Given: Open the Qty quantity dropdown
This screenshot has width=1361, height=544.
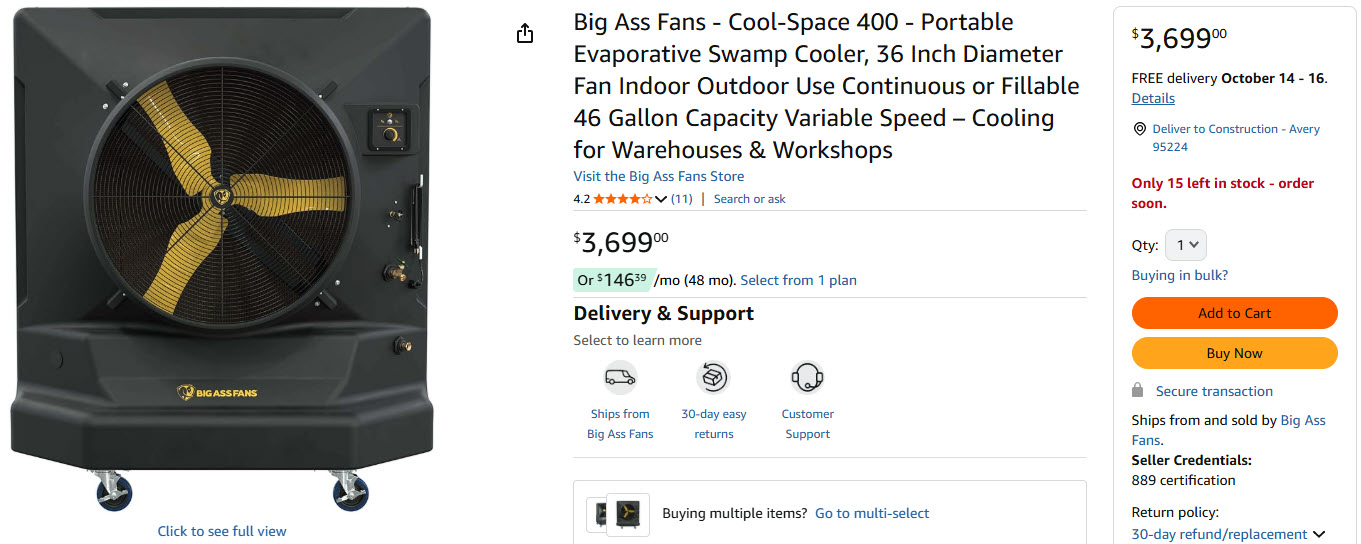Looking at the screenshot, I should coord(1186,245).
